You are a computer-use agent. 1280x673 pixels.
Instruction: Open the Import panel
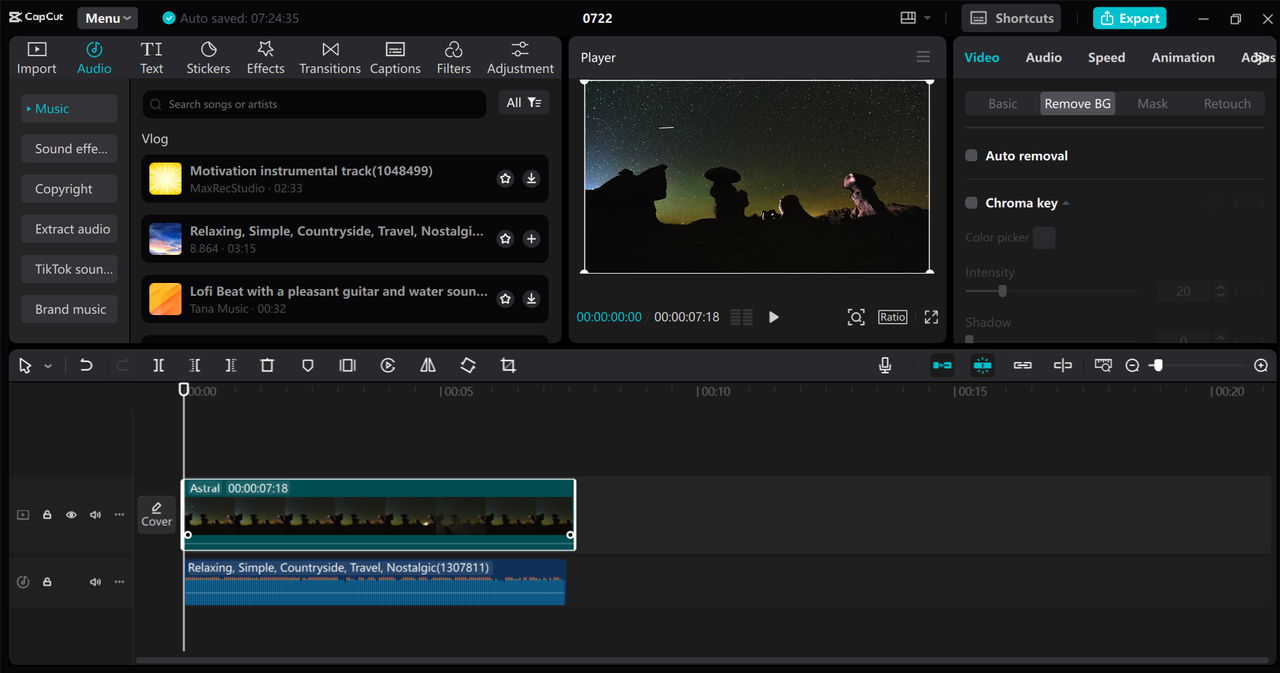click(36, 58)
